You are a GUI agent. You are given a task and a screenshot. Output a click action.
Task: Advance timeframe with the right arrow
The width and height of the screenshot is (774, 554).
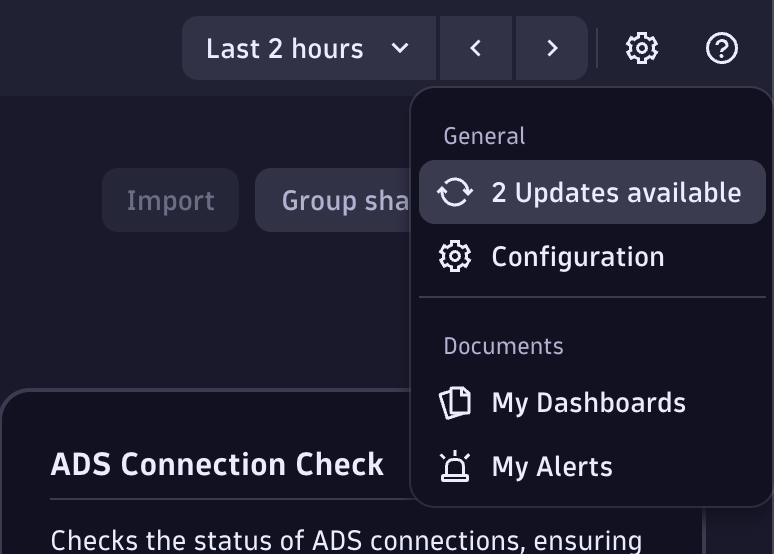tap(552, 48)
